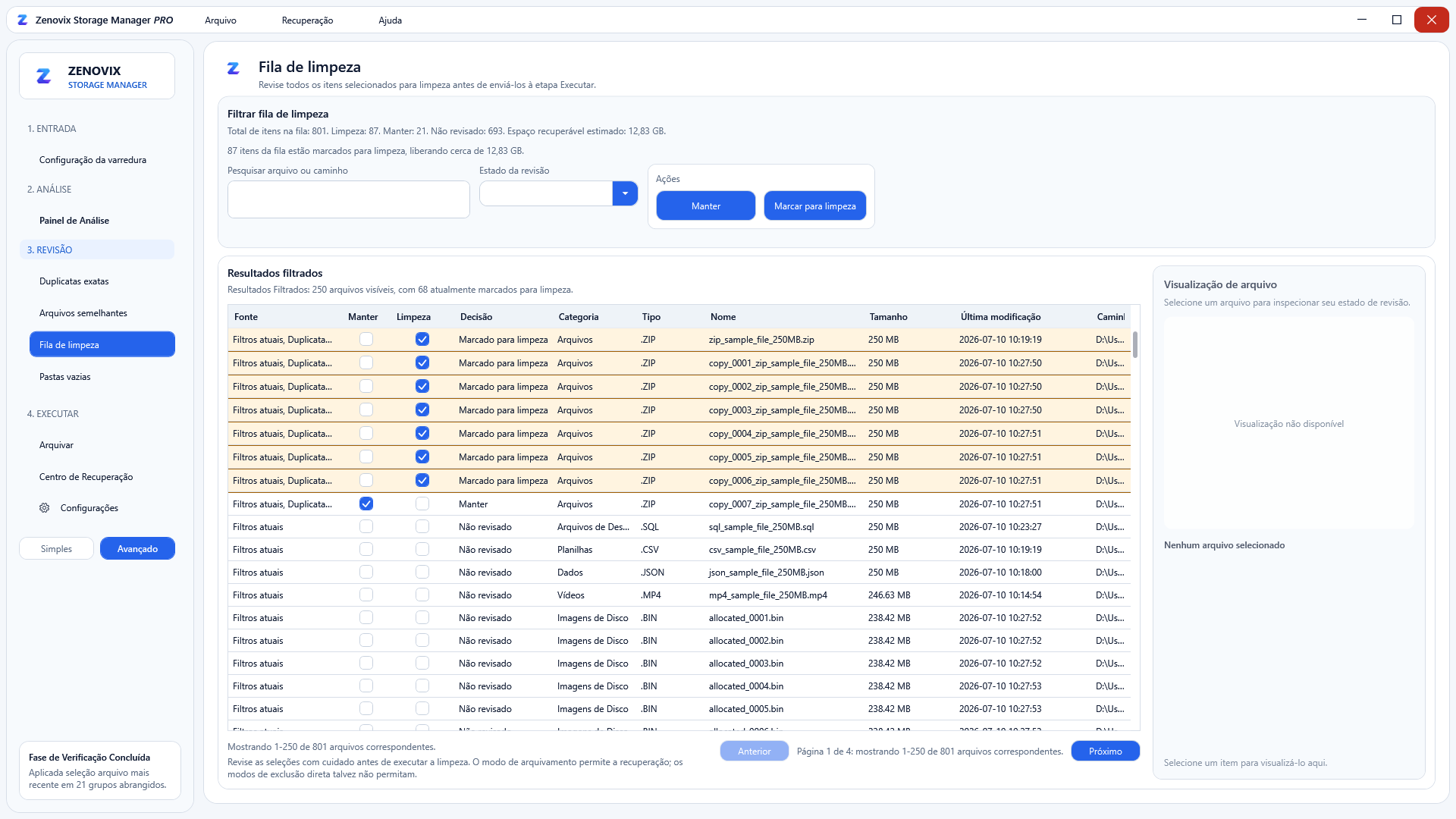Viewport: 1456px width, 819px height.
Task: Click the window maximize icon
Action: tap(1397, 20)
